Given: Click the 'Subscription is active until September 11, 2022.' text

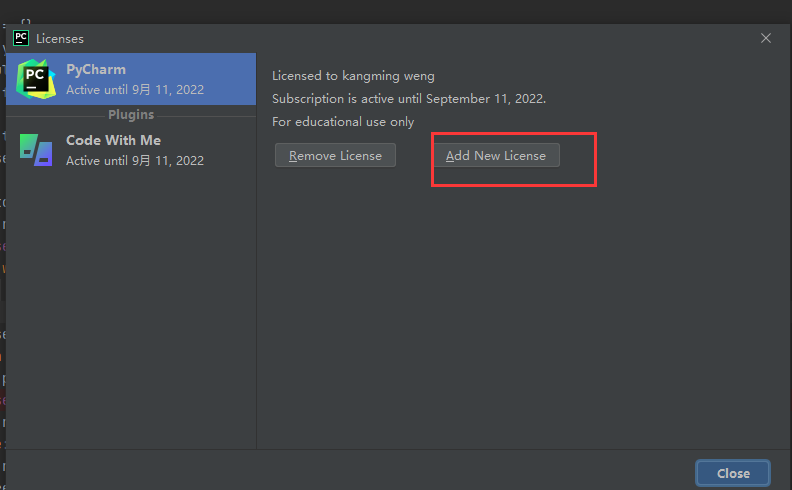Looking at the screenshot, I should pos(409,99).
